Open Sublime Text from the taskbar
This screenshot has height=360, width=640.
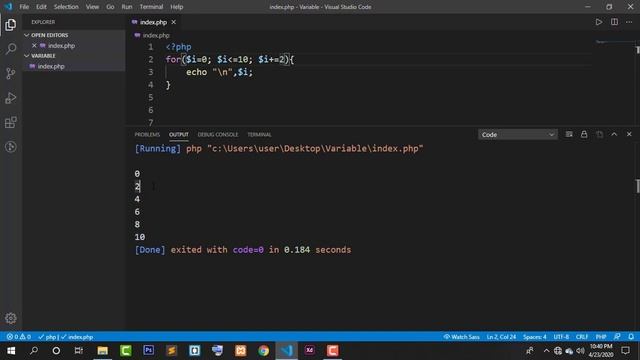(x=171, y=351)
